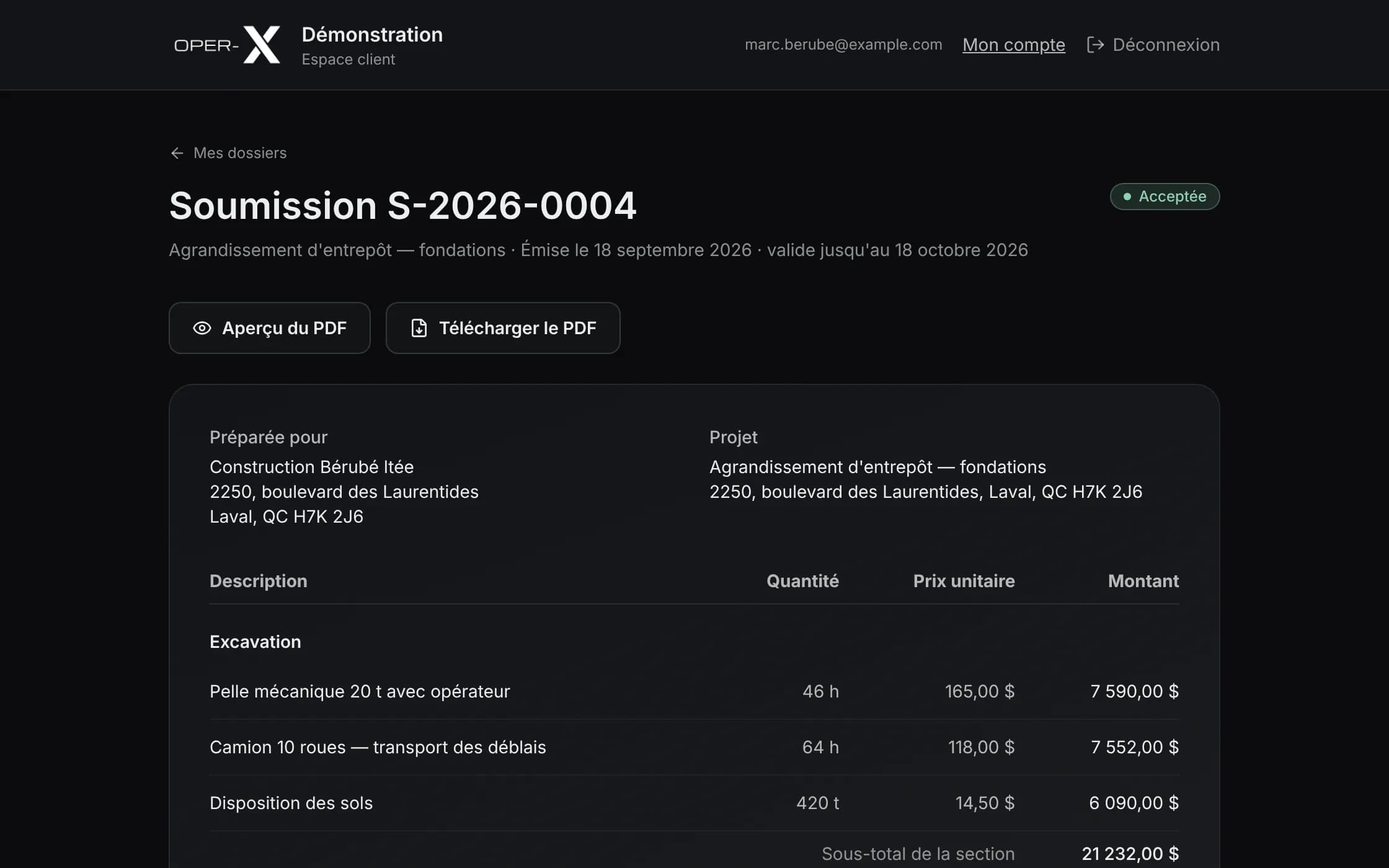
Task: Click the OPER-X logo
Action: point(227,45)
